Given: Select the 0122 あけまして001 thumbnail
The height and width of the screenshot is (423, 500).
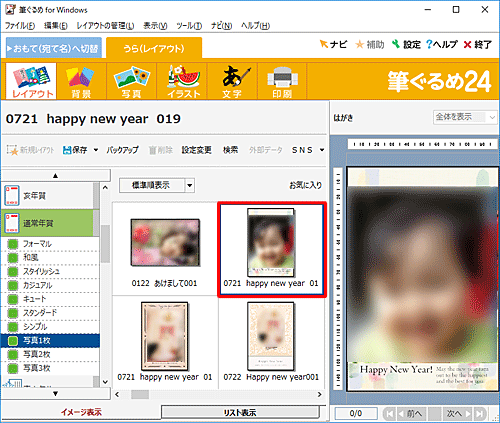Looking at the screenshot, I should 165,249.
